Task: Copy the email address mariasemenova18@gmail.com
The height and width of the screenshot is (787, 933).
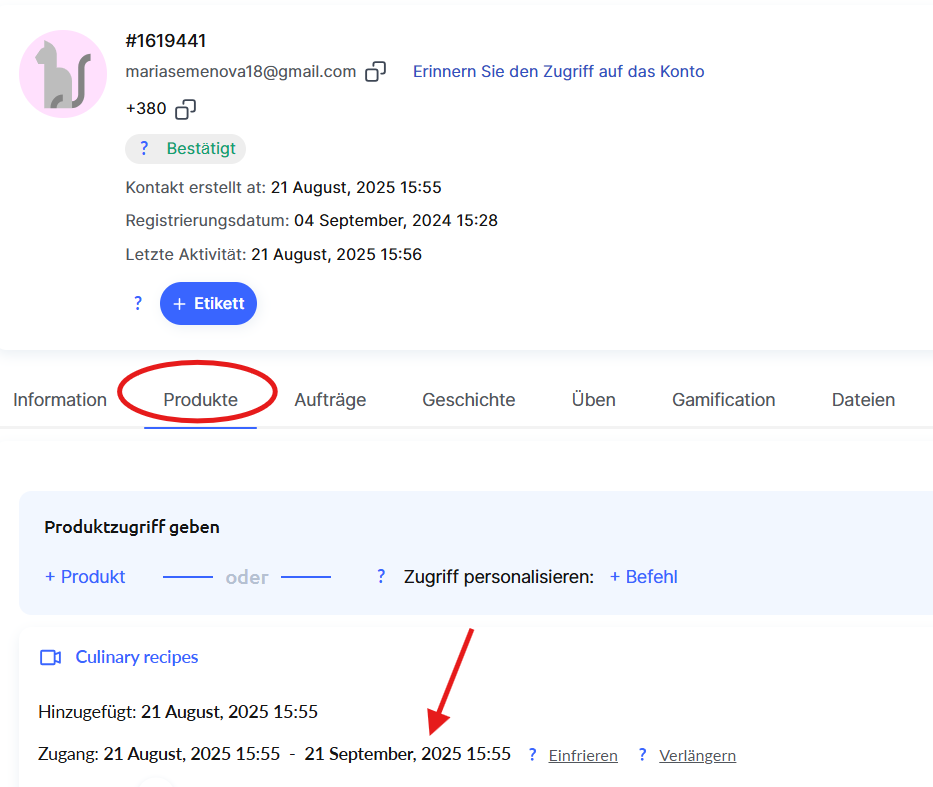Action: point(375,71)
